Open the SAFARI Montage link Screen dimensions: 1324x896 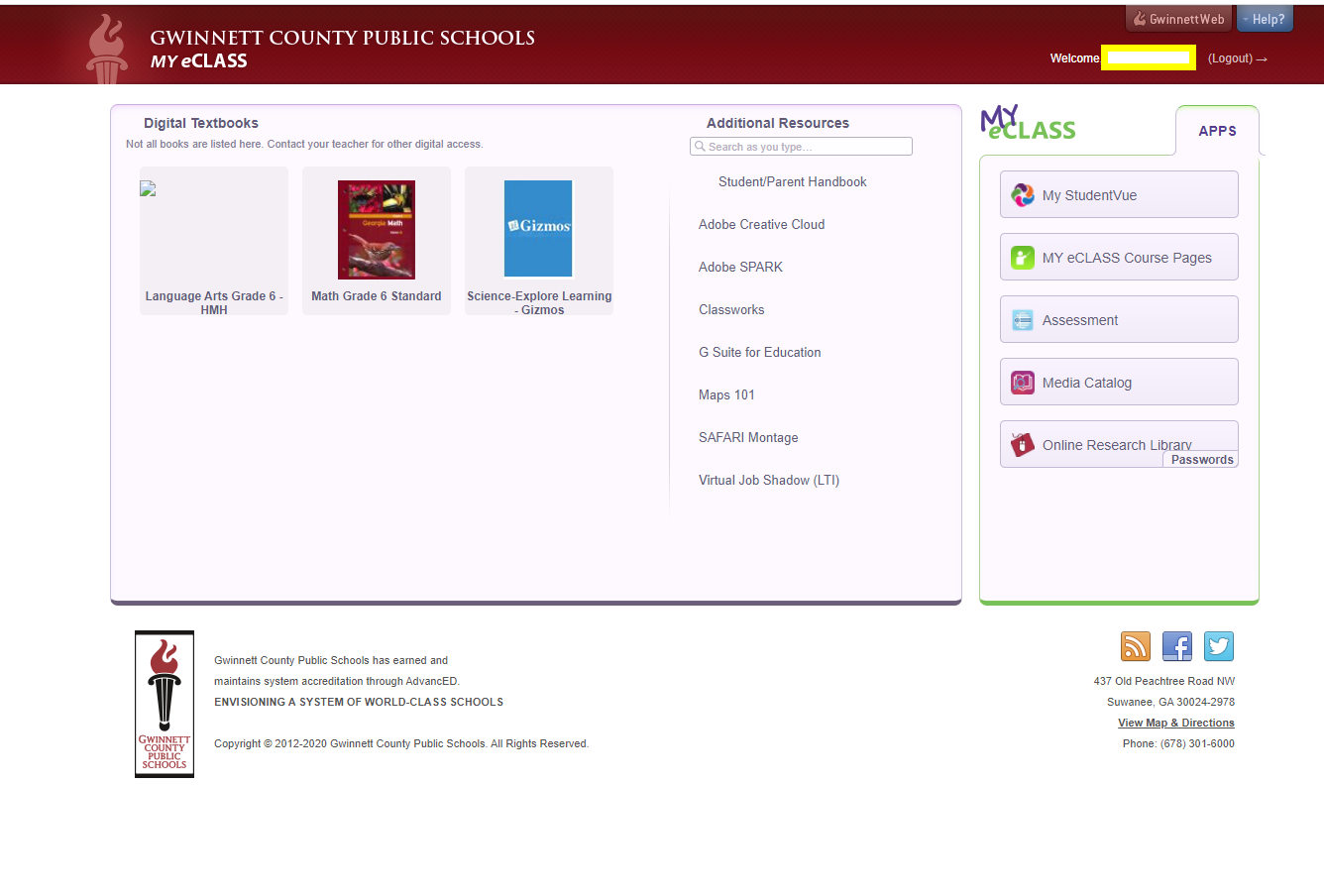tap(748, 437)
